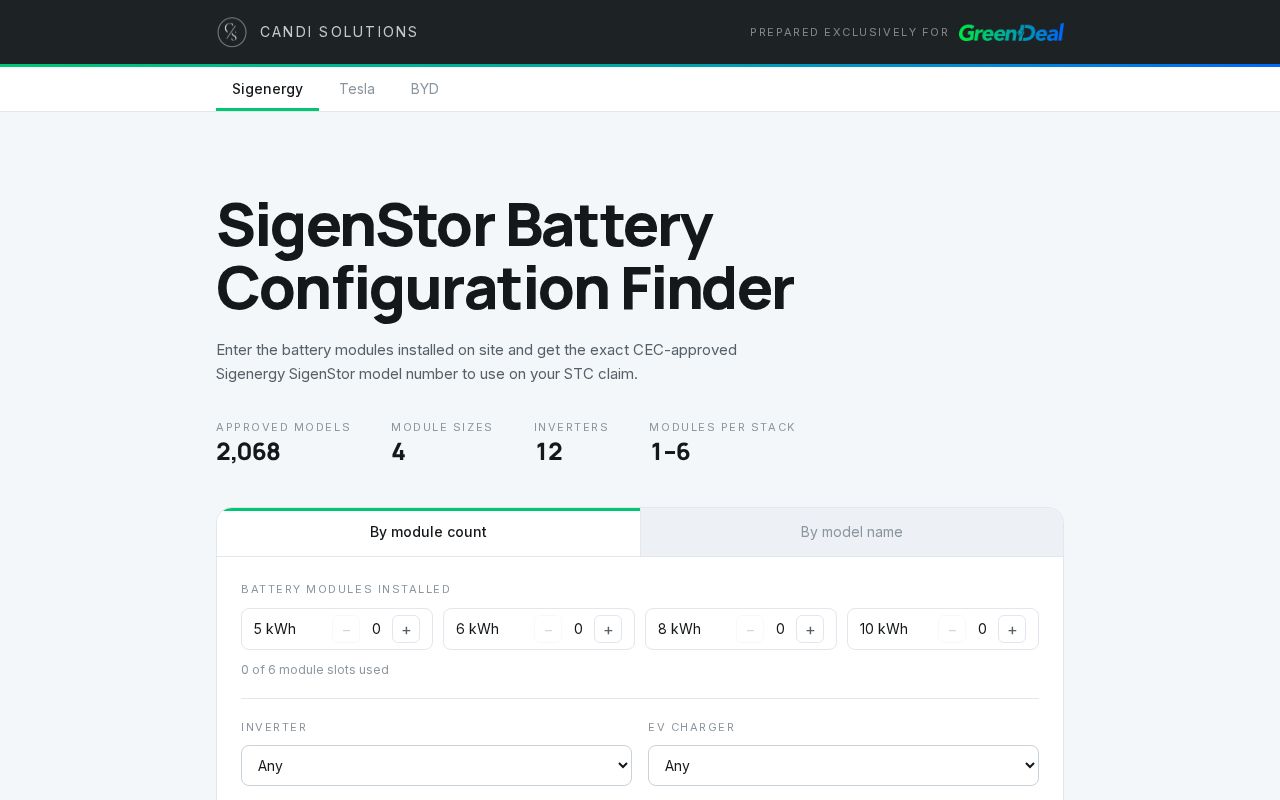1280x800 pixels.
Task: Select the By model name tab
Action: [852, 532]
